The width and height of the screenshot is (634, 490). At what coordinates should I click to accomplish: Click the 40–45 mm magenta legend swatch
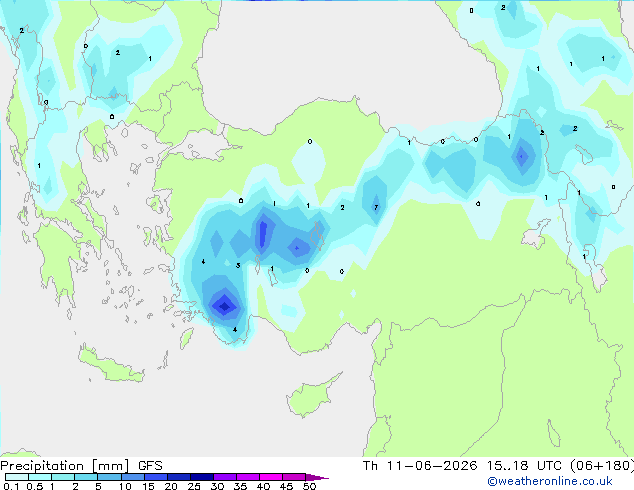tap(271, 477)
